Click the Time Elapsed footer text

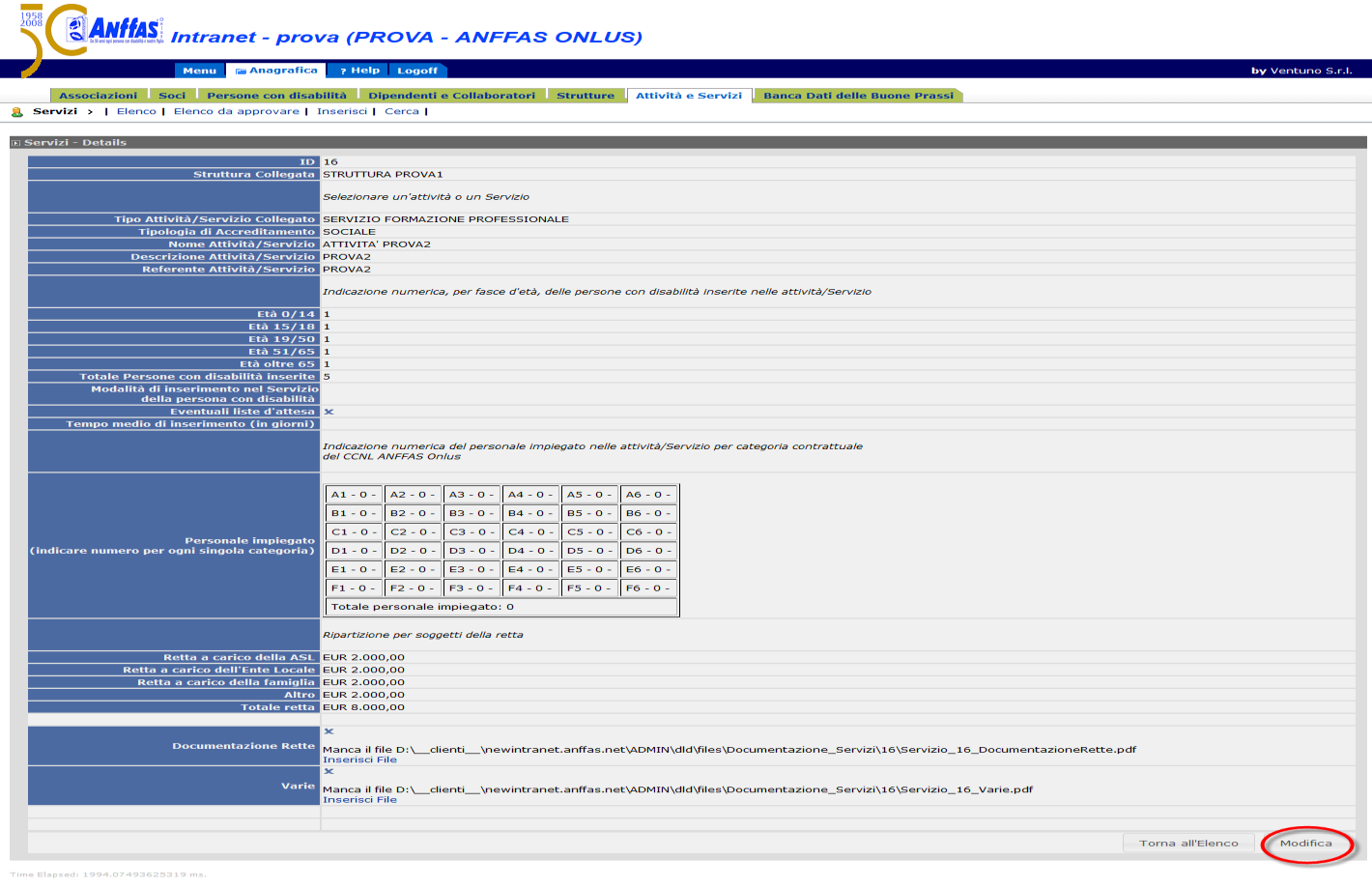108,874
